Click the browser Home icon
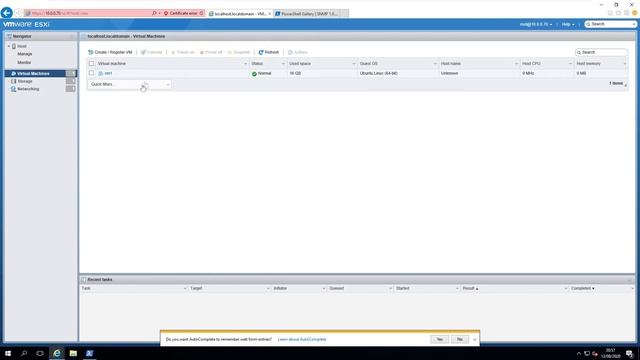 click(x=610, y=13)
